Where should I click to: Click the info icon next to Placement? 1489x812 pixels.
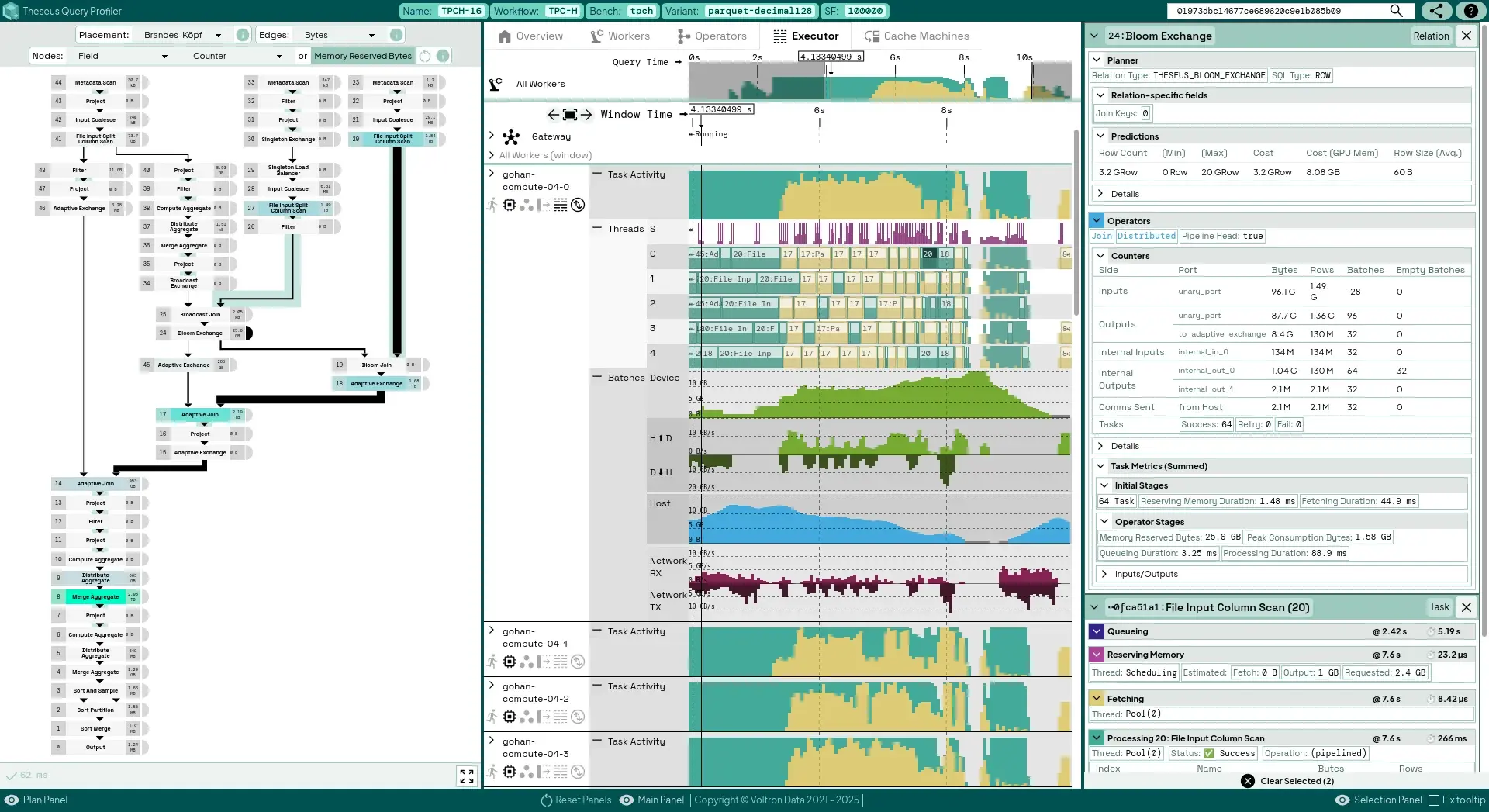click(243, 35)
